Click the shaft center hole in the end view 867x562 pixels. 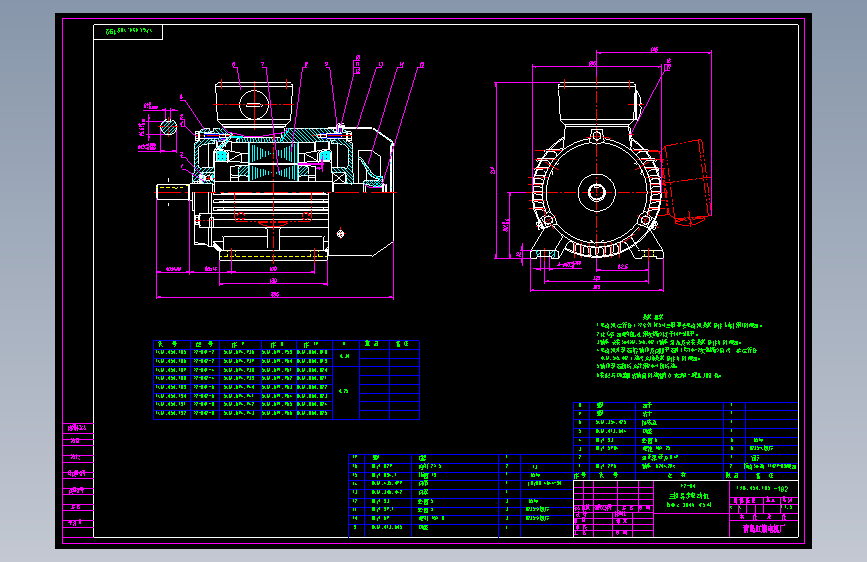tap(595, 191)
